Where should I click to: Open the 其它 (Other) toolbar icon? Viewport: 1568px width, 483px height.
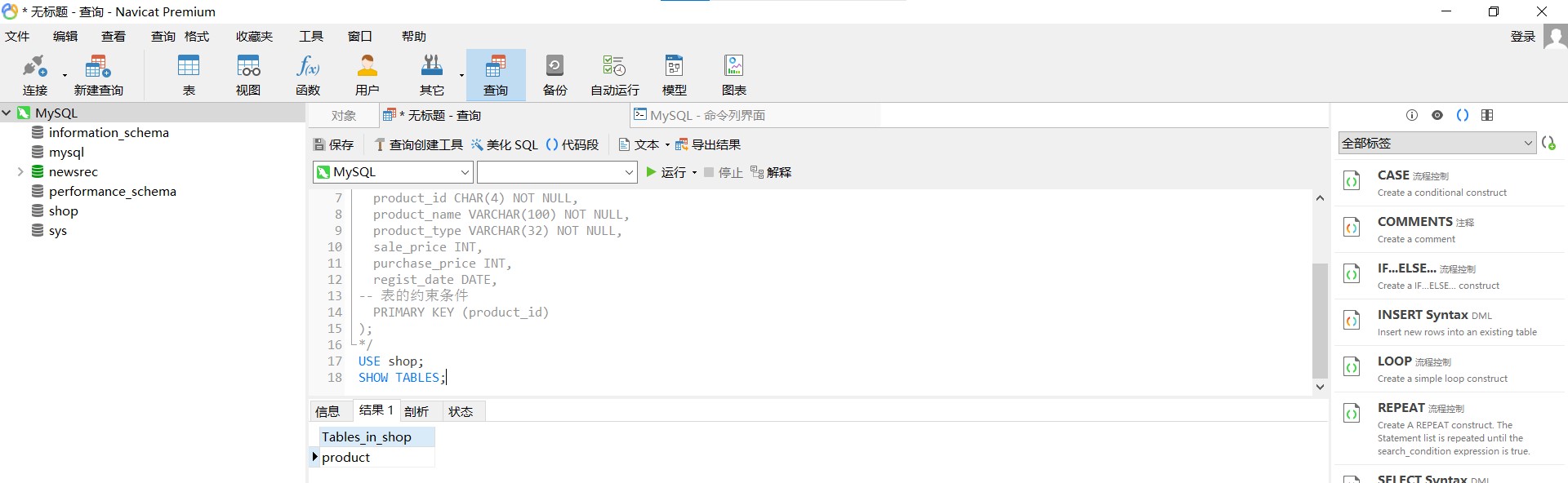coord(431,75)
